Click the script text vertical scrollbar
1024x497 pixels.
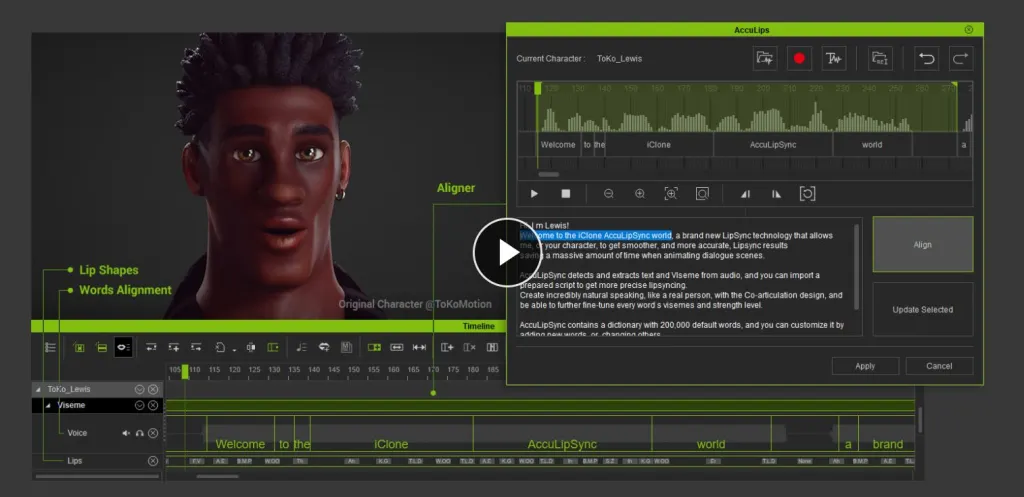click(x=856, y=268)
